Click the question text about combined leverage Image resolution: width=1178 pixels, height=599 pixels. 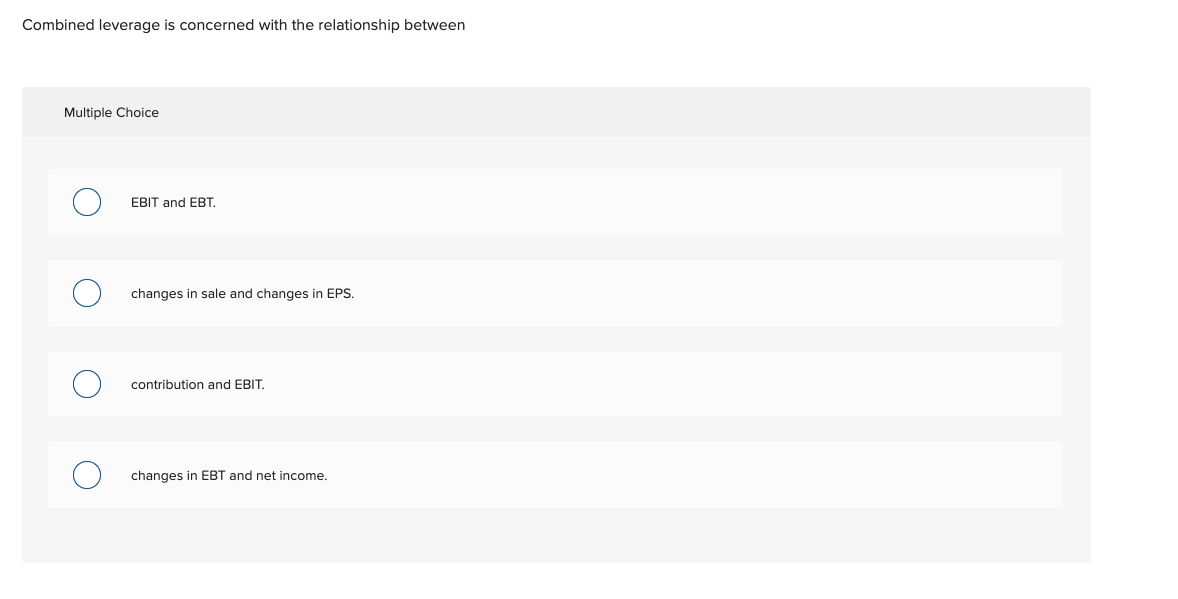click(245, 24)
